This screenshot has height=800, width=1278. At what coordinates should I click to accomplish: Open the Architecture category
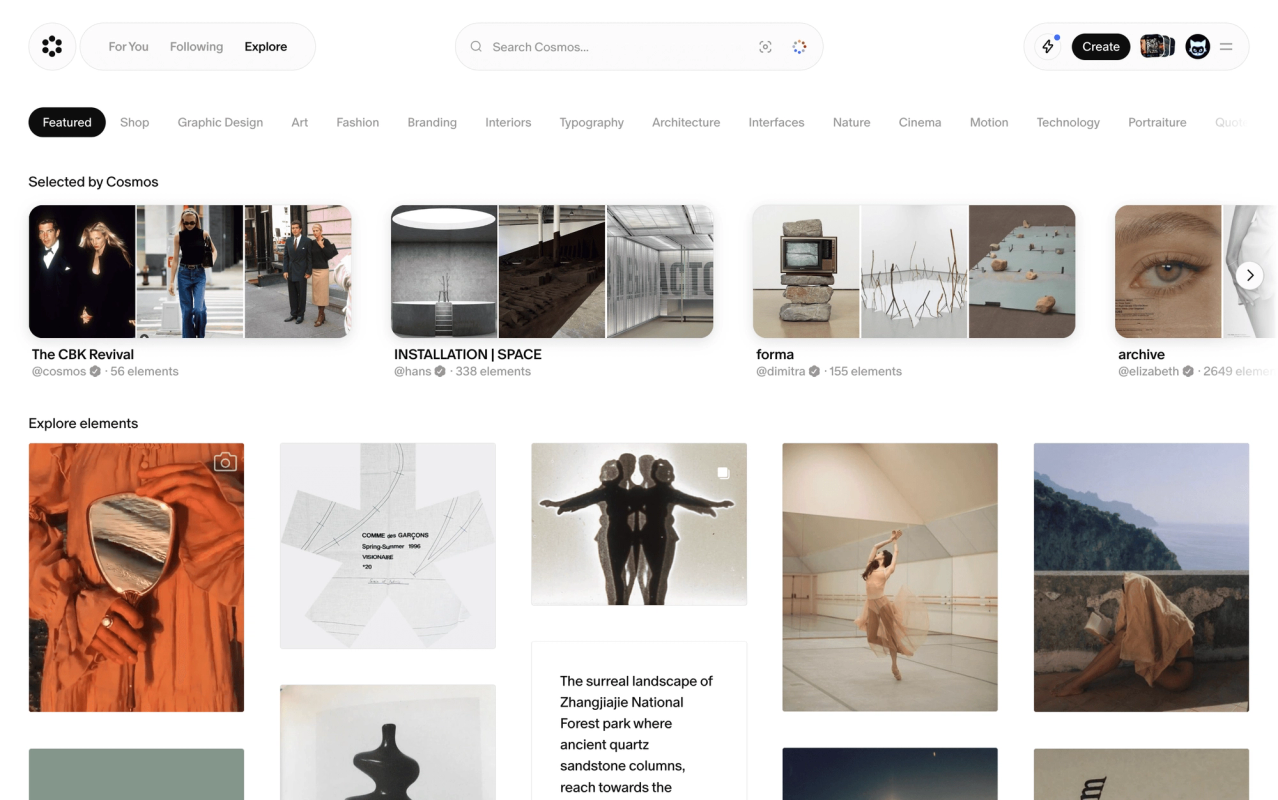pyautogui.click(x=686, y=122)
